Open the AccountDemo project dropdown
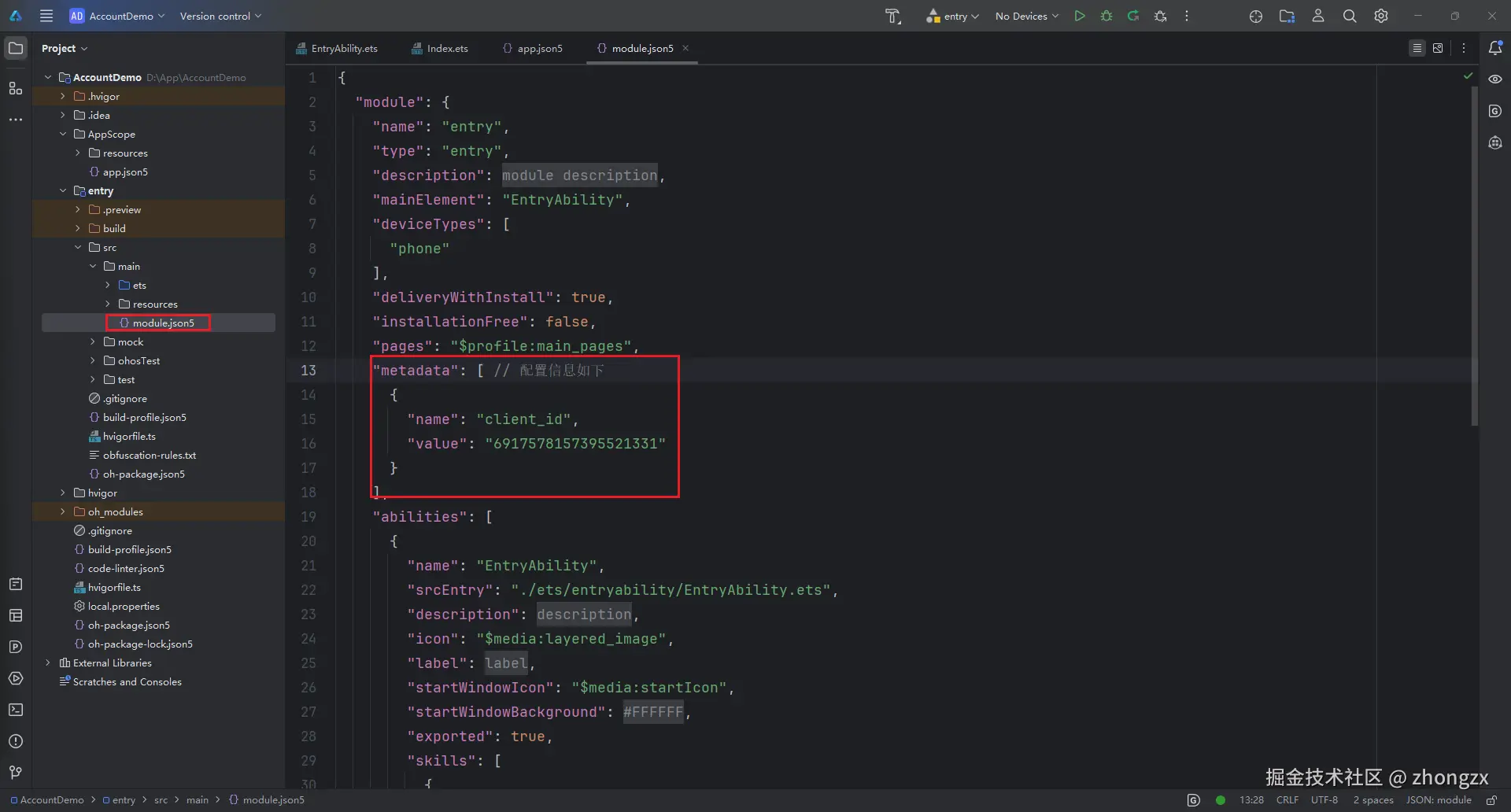Screen dimensions: 1511x812 coord(117,16)
